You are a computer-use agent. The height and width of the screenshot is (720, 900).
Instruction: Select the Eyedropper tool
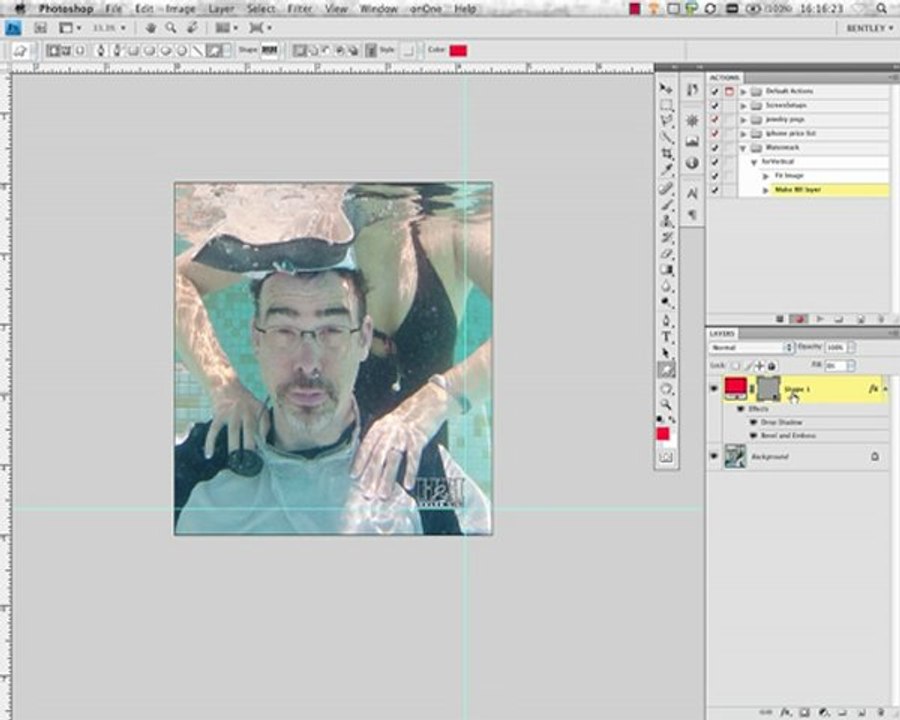click(x=666, y=170)
